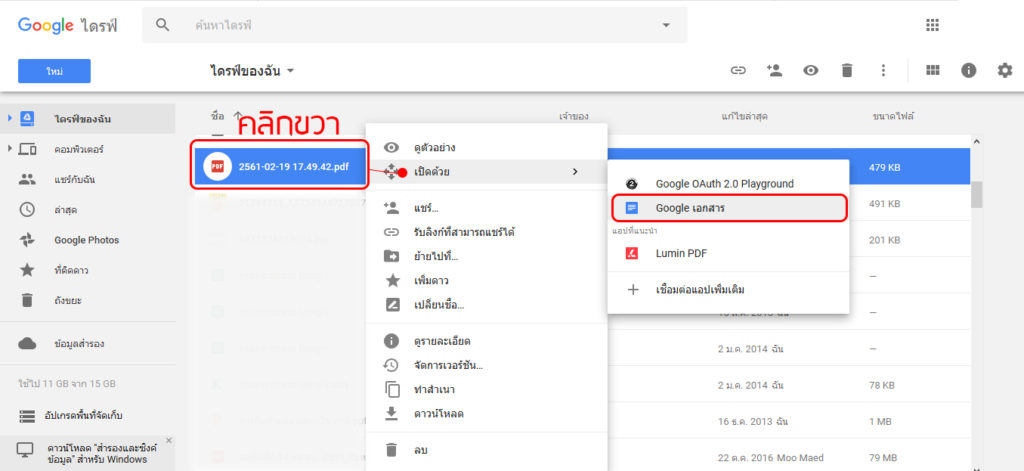Expand the คอมพิวเตอร์ tree arrow in sidebar
1024x471 pixels.
pyautogui.click(x=9, y=149)
